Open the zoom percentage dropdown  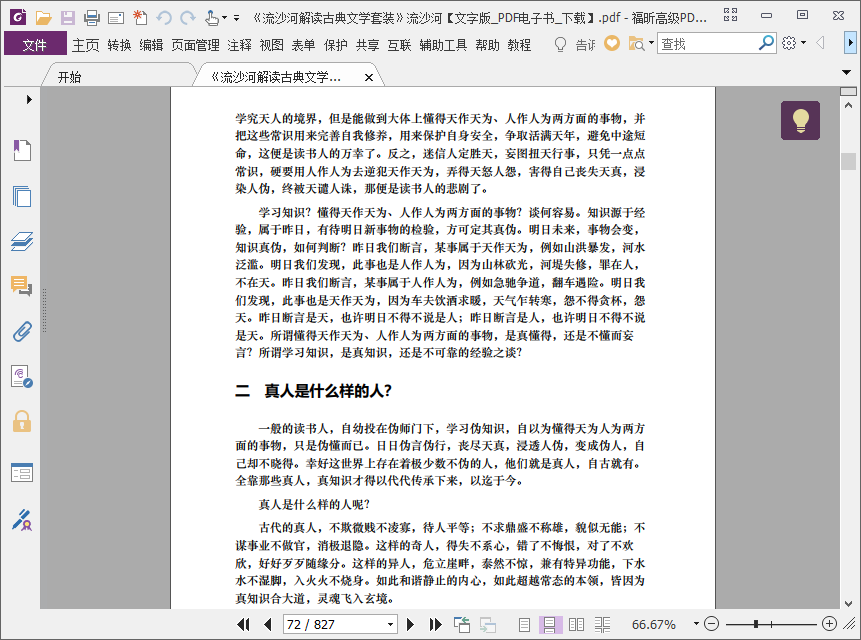pyautogui.click(x=696, y=624)
